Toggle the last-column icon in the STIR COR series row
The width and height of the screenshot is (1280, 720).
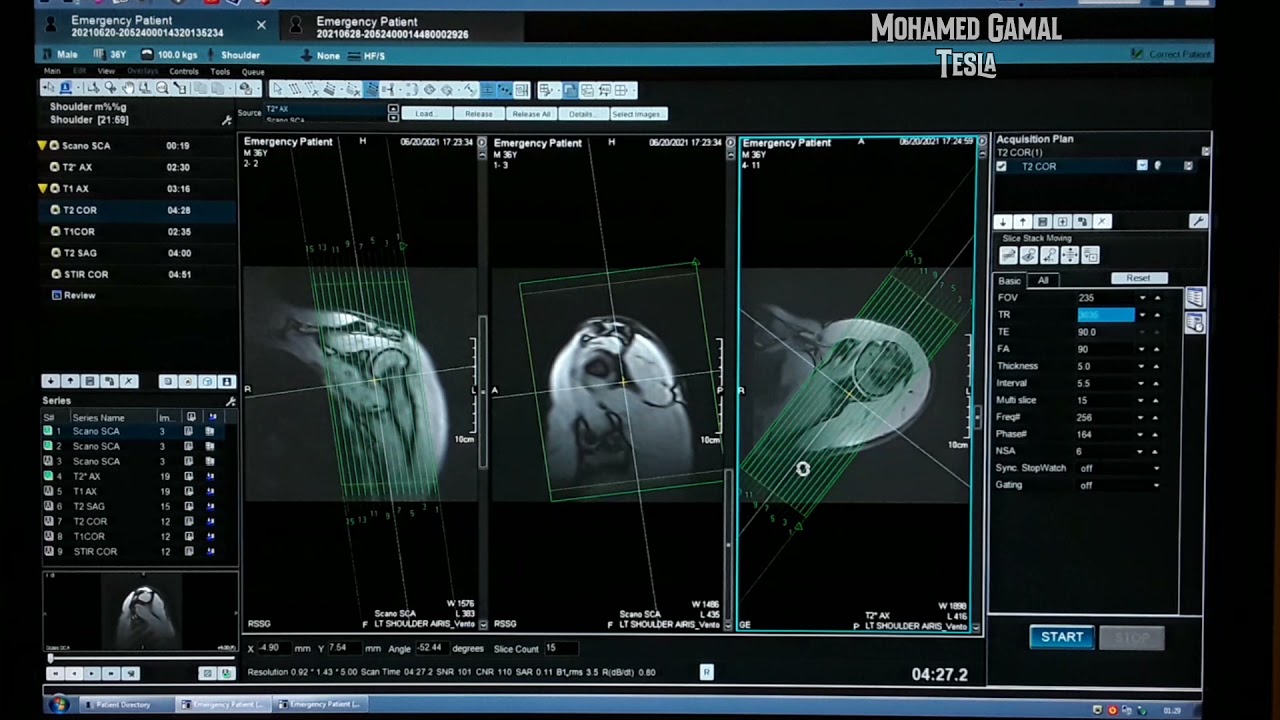tap(210, 551)
